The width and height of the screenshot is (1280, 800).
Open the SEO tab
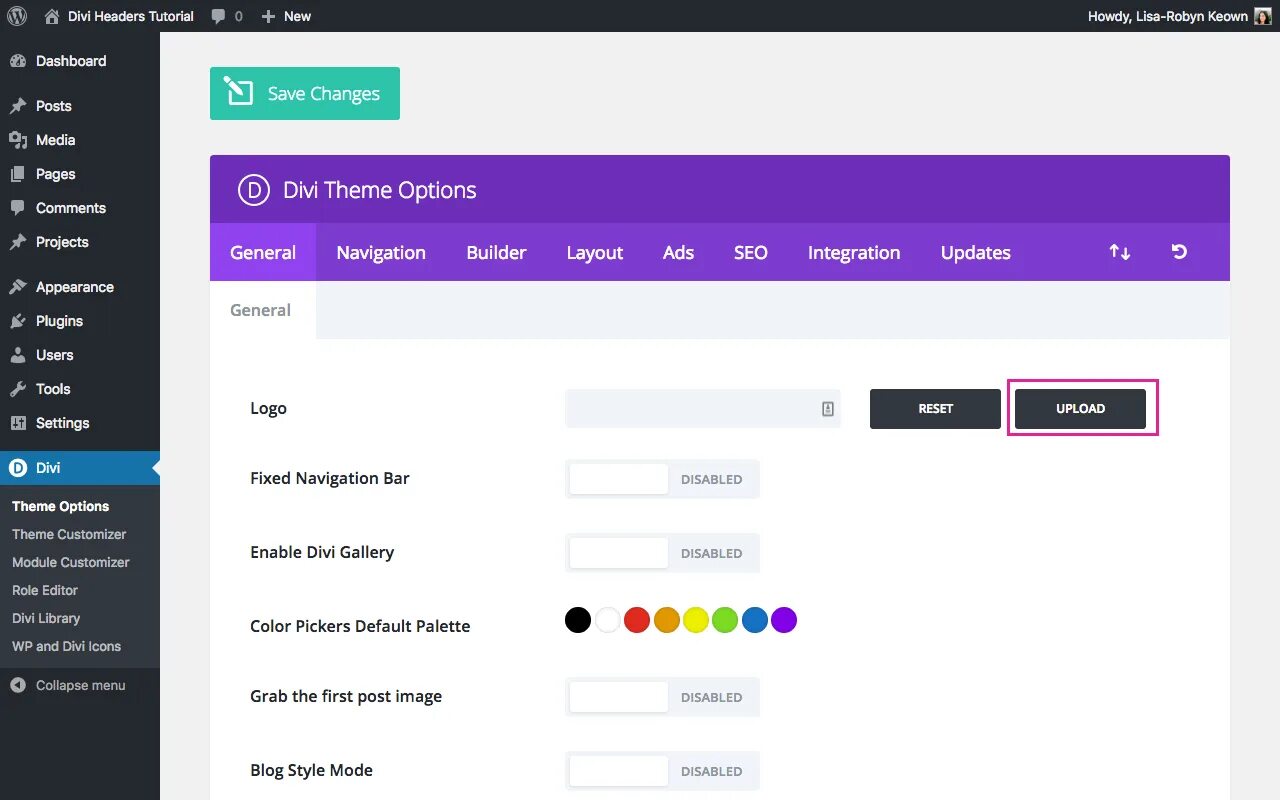pos(751,252)
